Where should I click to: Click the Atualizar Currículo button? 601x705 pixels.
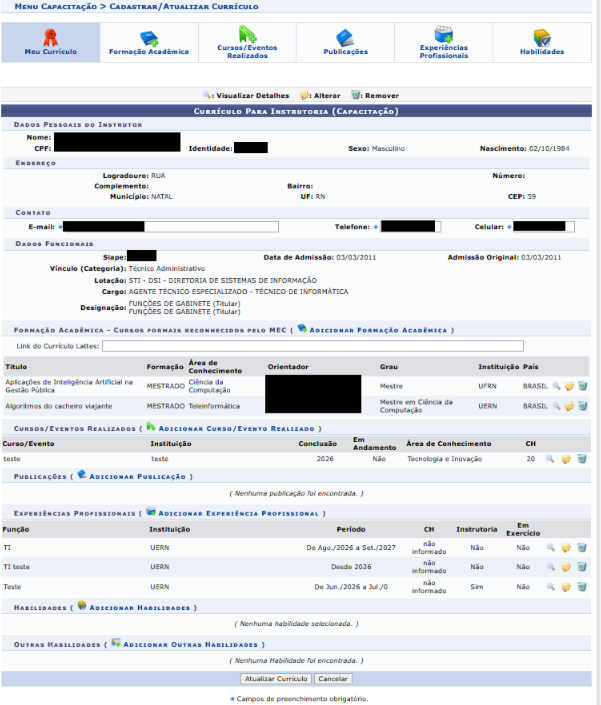coord(276,679)
